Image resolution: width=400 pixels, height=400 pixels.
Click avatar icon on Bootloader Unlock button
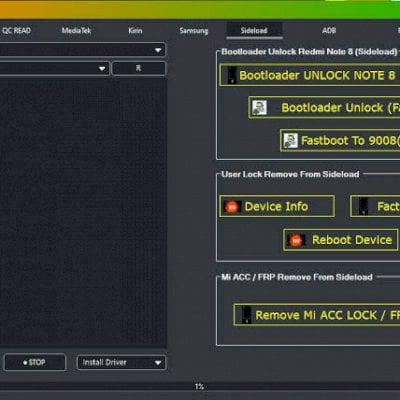pyautogui.click(x=259, y=108)
